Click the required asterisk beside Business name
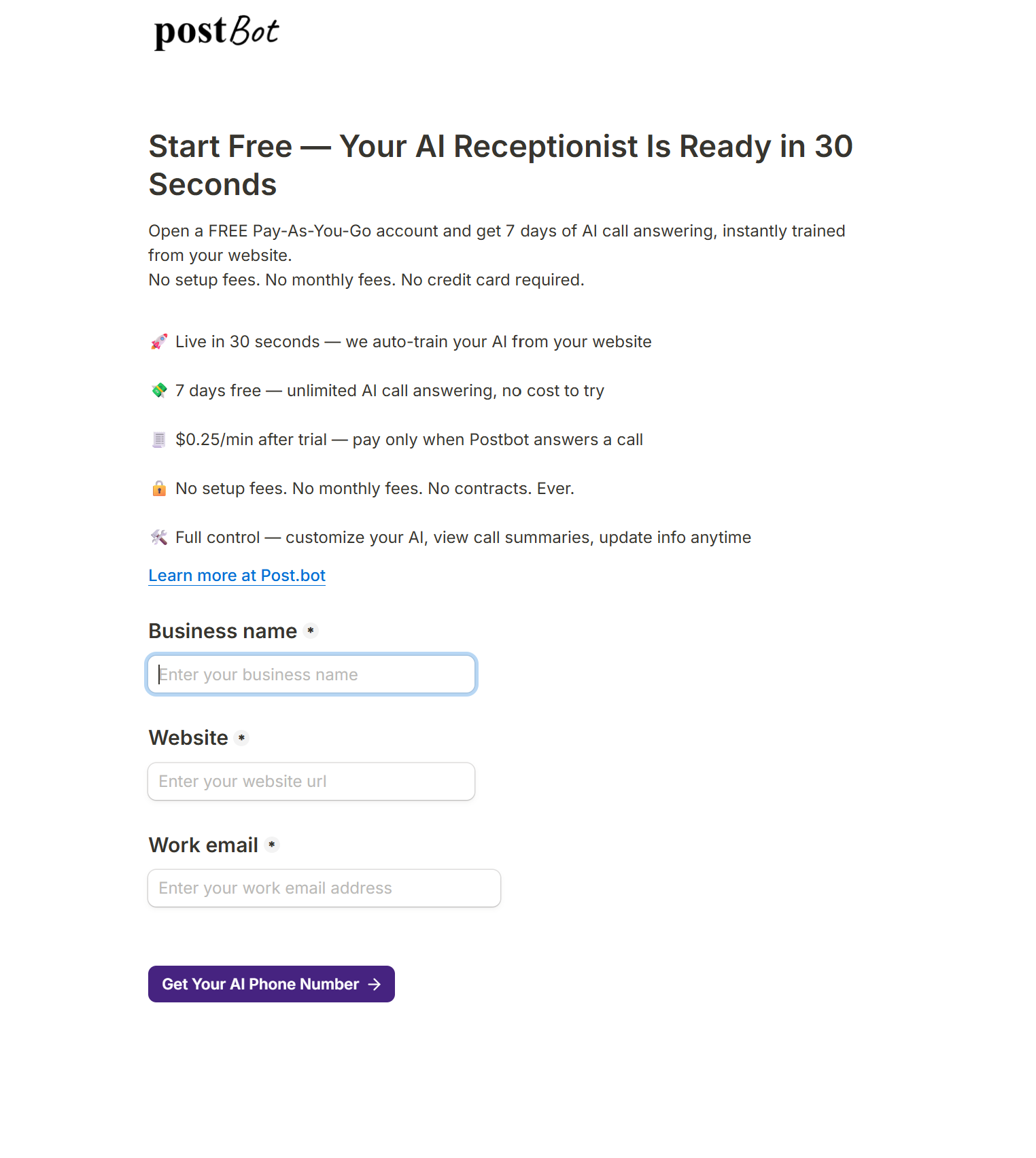Screen dimensions: 1036x1158 311,631
